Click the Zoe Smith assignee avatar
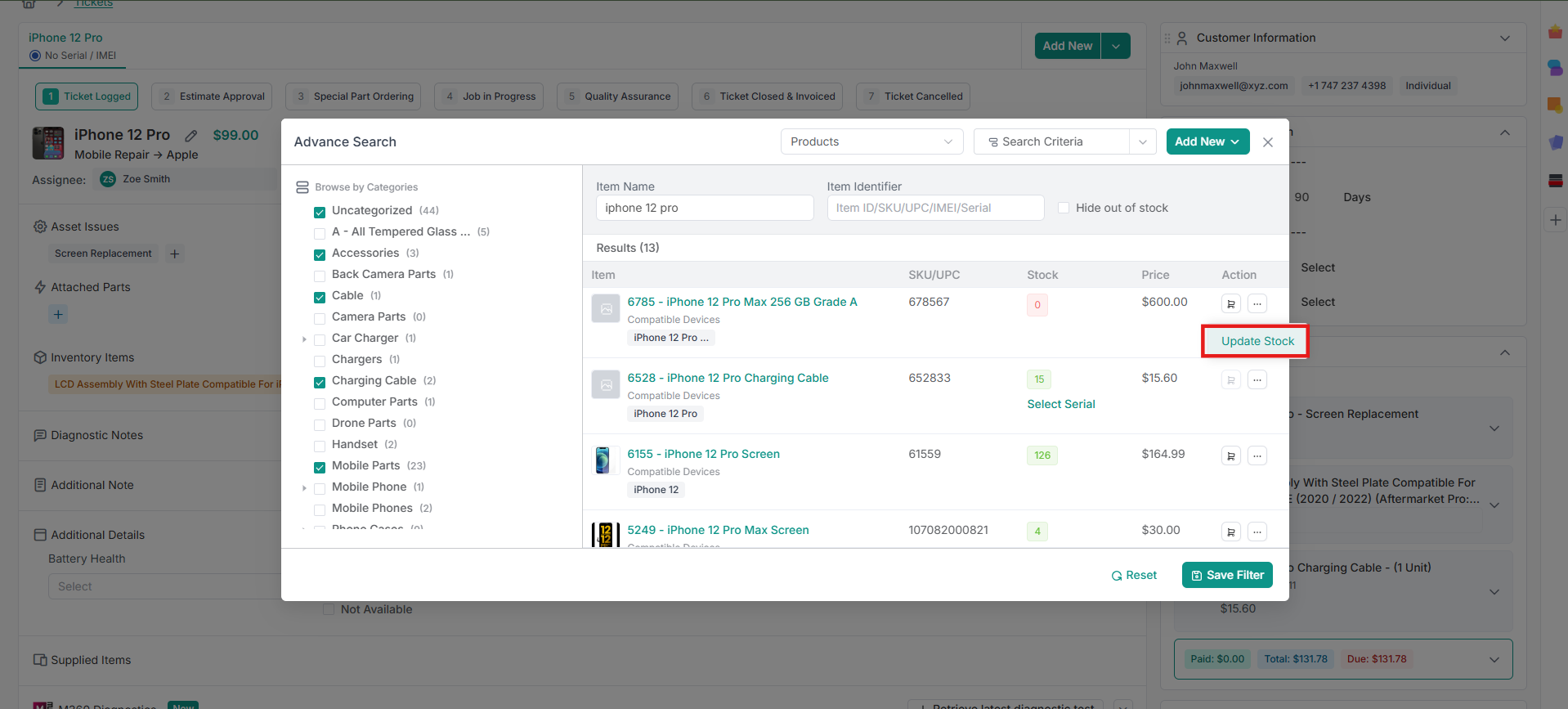Image resolution: width=1568 pixels, height=709 pixels. (108, 179)
